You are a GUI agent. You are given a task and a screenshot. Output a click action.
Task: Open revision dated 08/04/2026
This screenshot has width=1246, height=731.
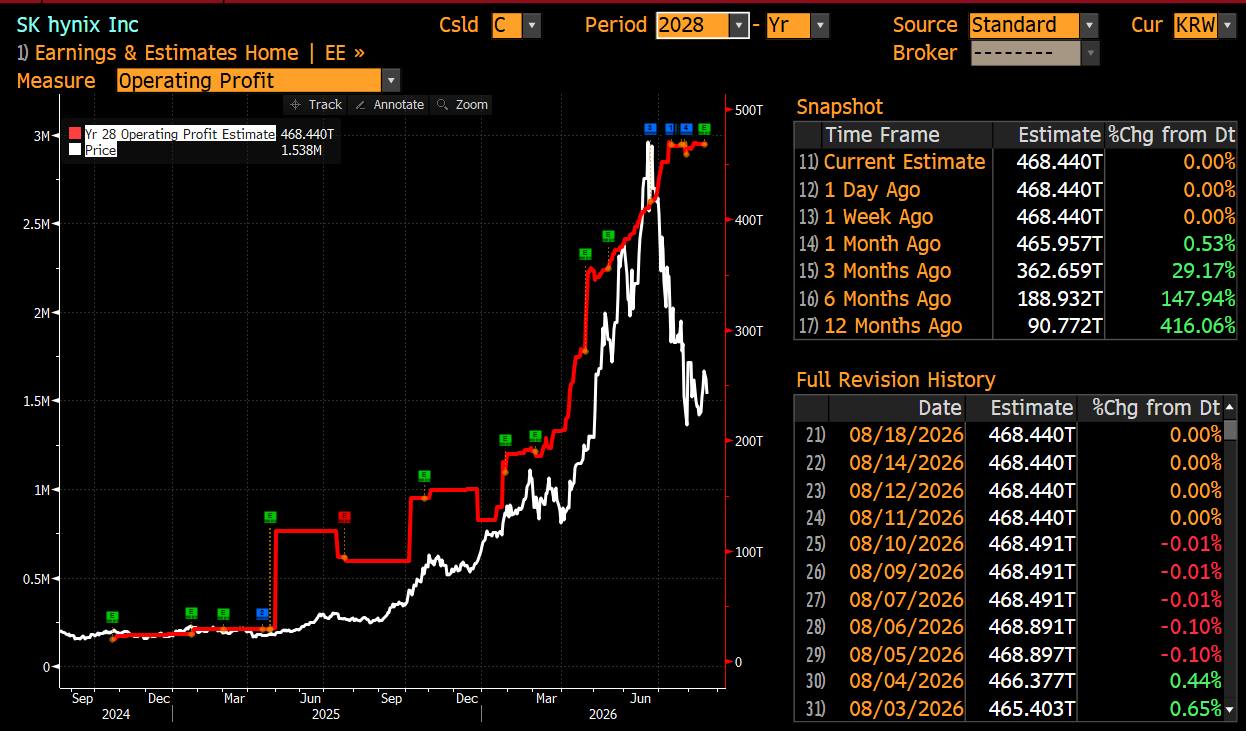(x=1008, y=681)
